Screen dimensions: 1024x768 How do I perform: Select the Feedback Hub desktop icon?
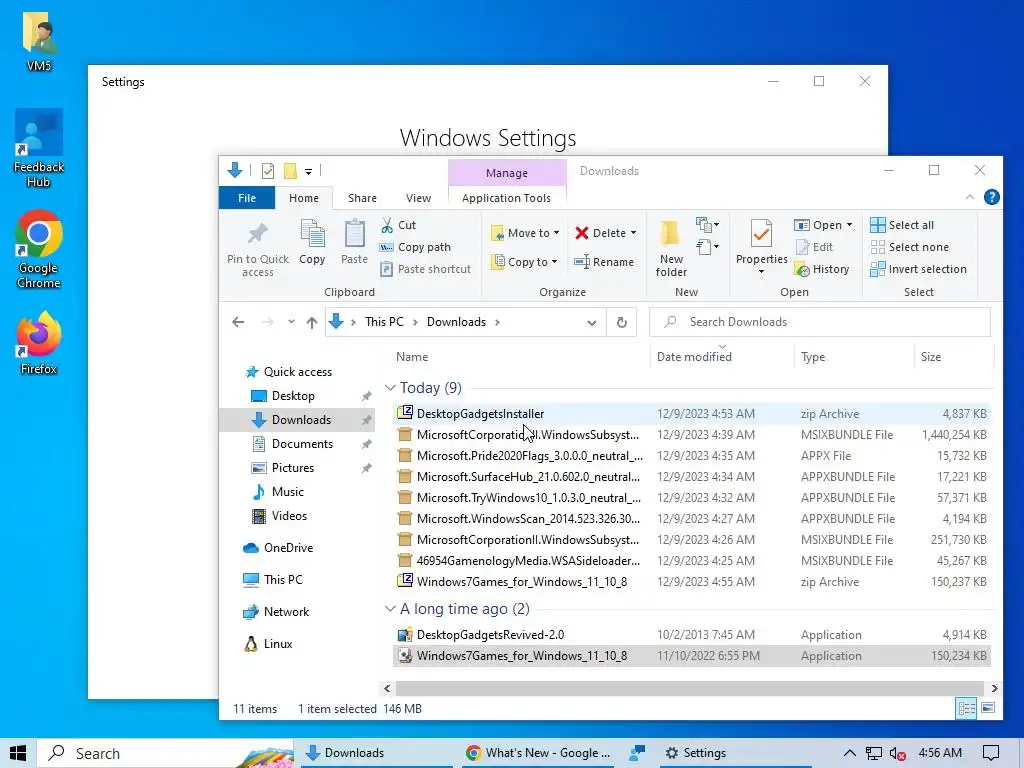pyautogui.click(x=39, y=149)
